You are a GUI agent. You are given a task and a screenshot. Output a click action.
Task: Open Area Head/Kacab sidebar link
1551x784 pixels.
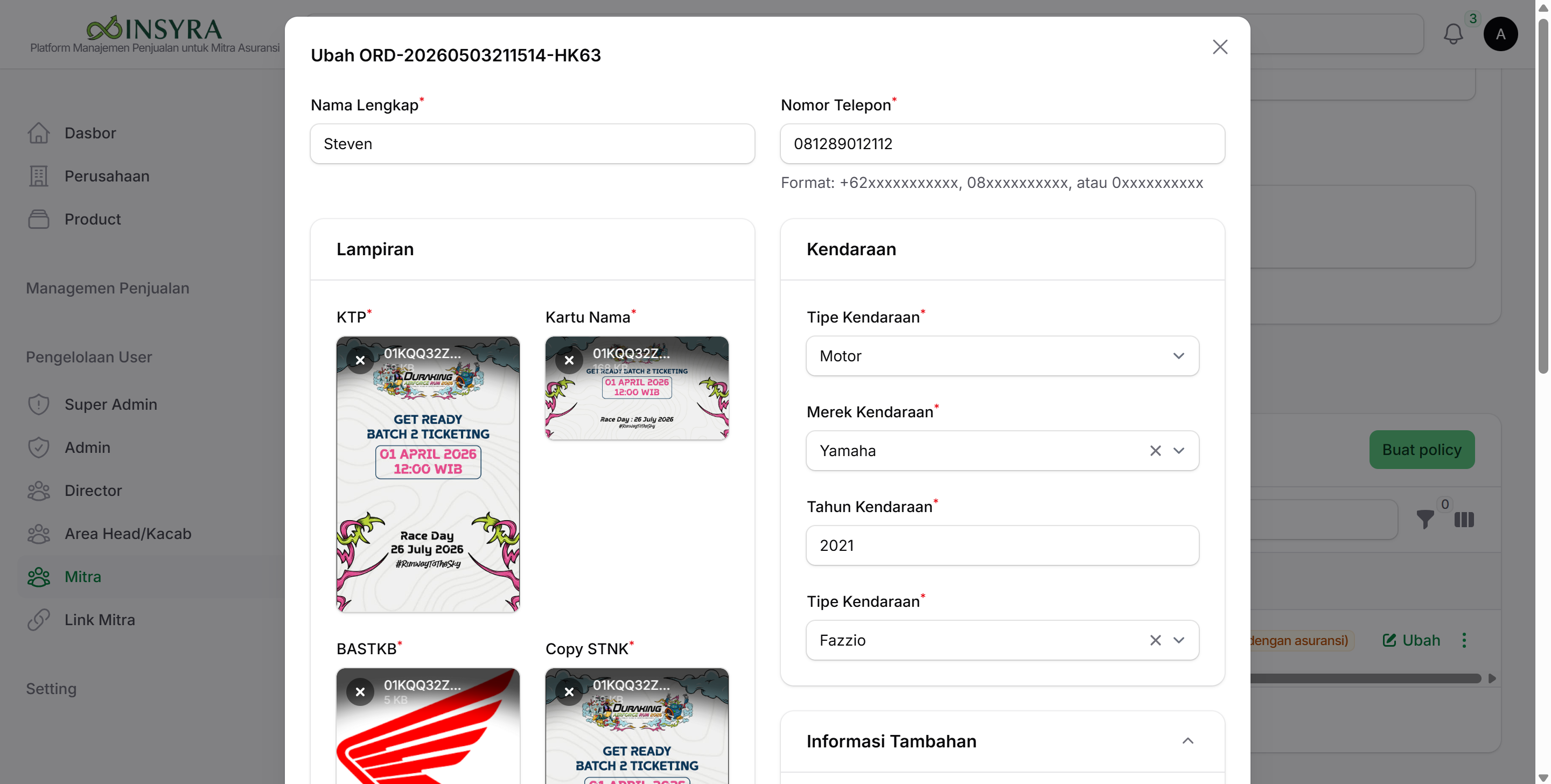128,534
